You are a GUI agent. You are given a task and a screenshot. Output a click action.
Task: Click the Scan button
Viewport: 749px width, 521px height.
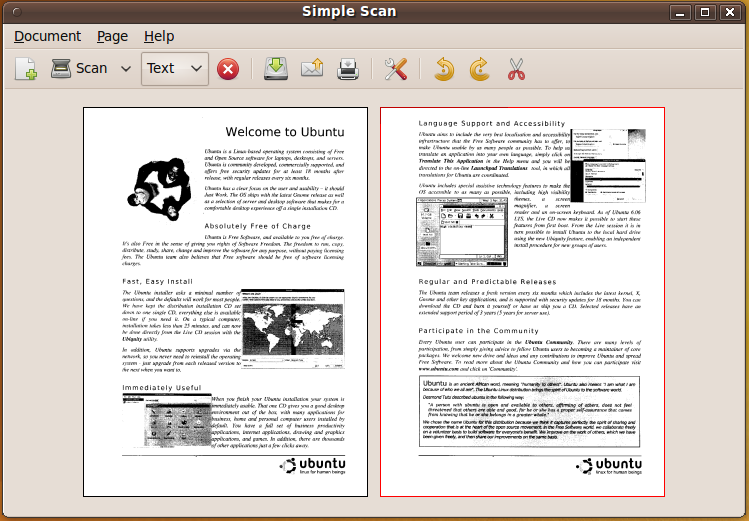pos(79,69)
